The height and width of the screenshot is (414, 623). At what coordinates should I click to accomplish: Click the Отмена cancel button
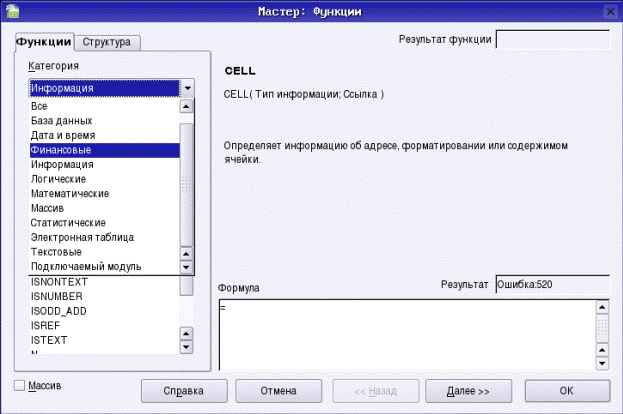279,391
